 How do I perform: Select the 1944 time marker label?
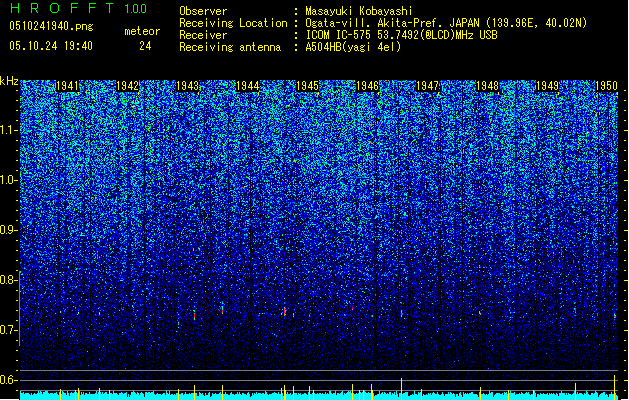click(248, 86)
